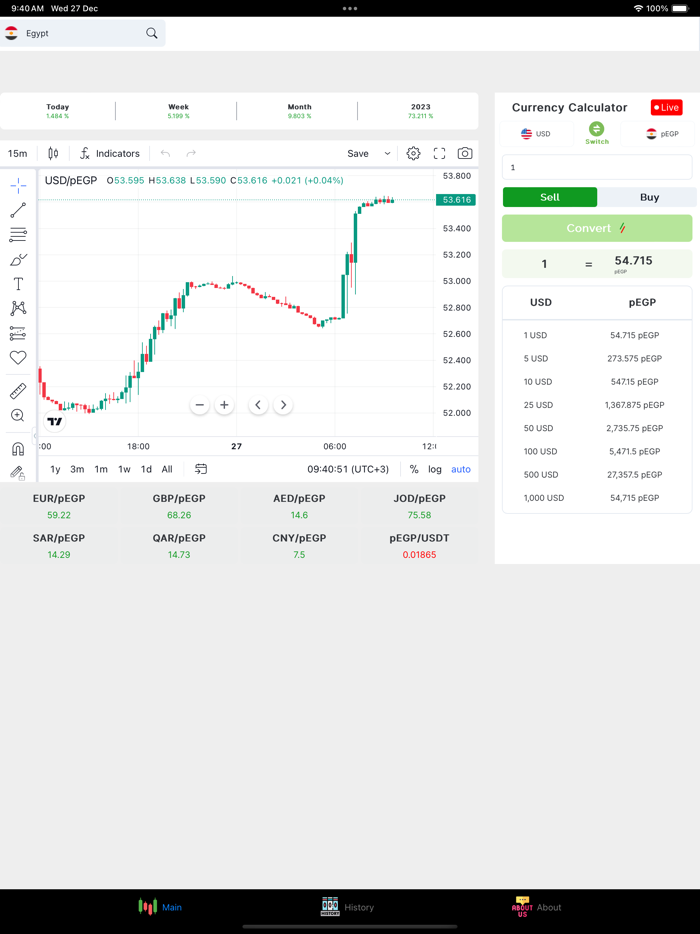700x934 pixels.
Task: Set chart range to 1y
Action: [55, 469]
